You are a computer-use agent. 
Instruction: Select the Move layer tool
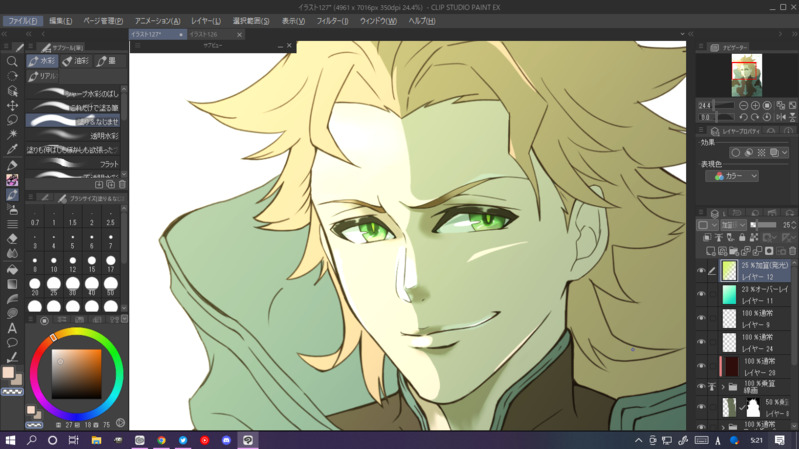[x=12, y=105]
